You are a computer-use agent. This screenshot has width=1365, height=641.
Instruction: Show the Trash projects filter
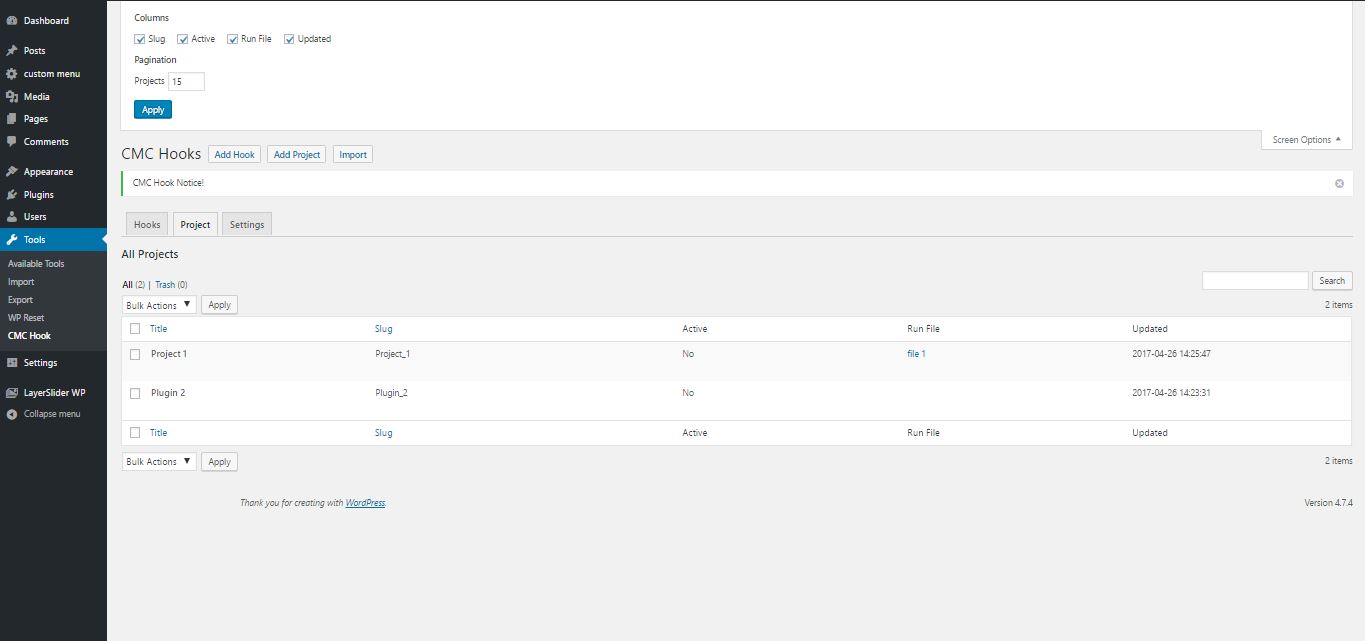pyautogui.click(x=165, y=285)
